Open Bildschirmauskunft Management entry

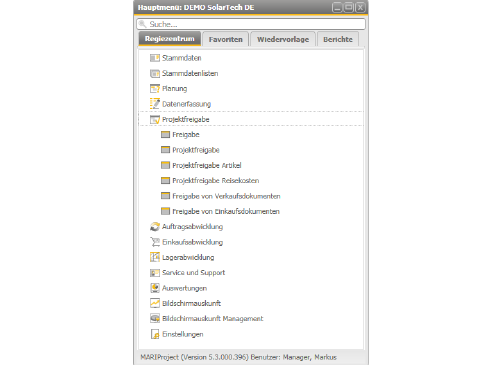(x=213, y=319)
